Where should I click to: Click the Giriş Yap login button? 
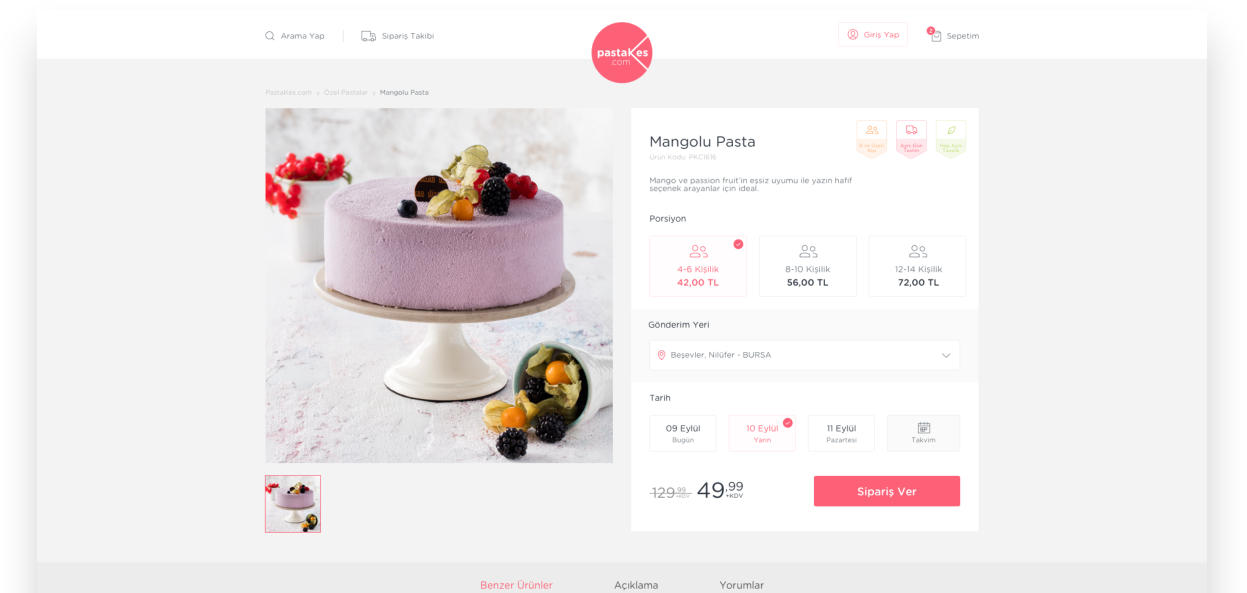(x=873, y=35)
